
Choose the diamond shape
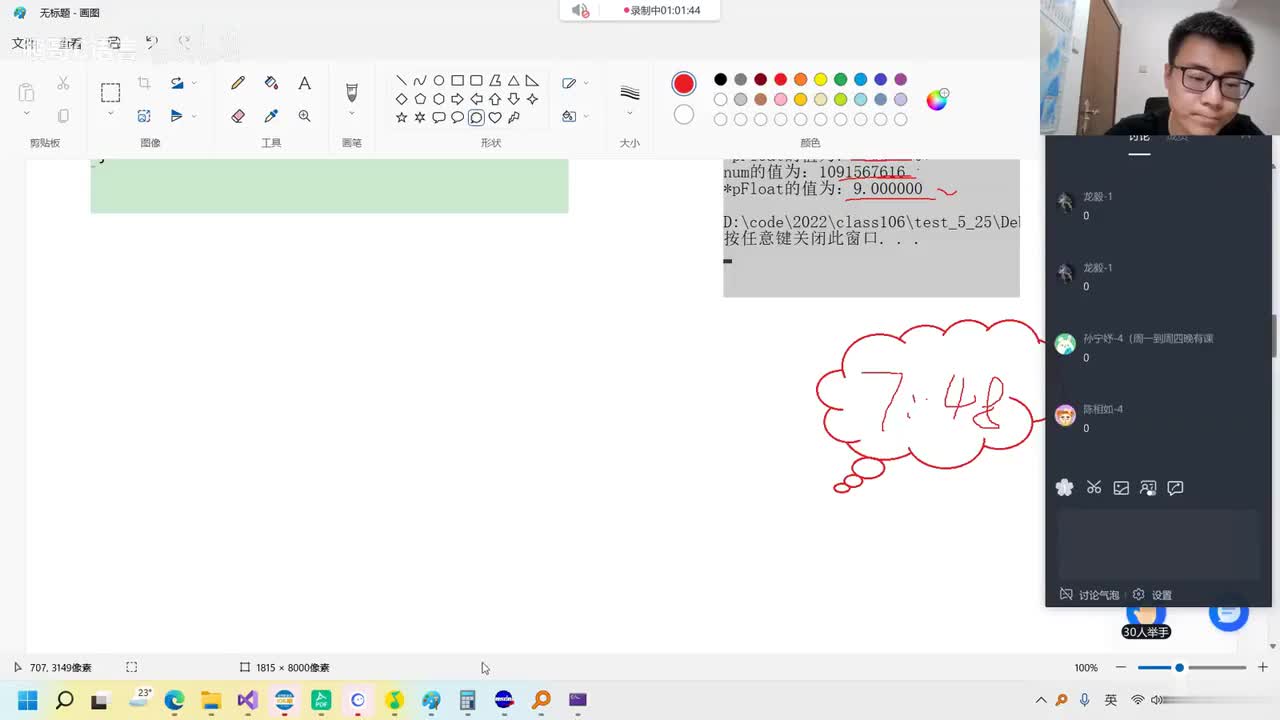pos(401,99)
